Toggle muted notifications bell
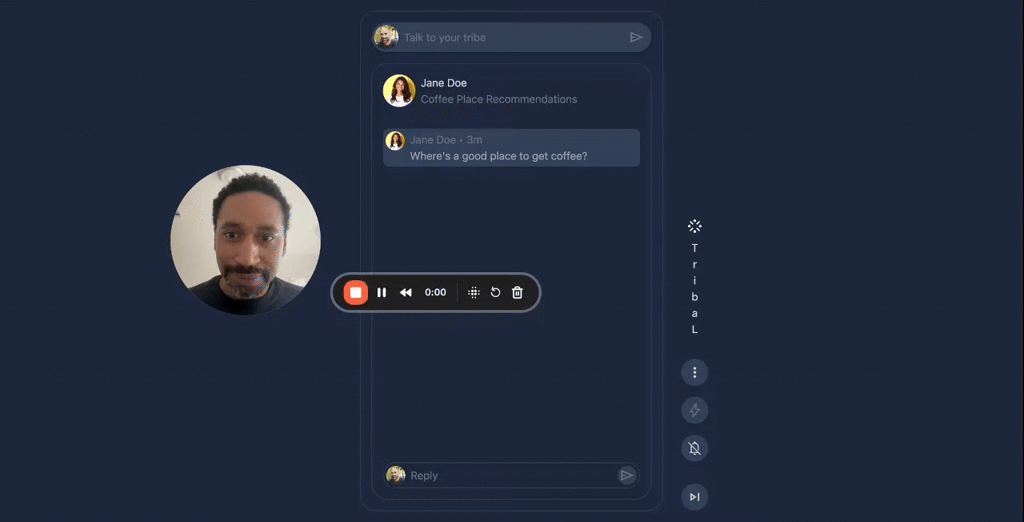The width and height of the screenshot is (1024, 522). [695, 448]
